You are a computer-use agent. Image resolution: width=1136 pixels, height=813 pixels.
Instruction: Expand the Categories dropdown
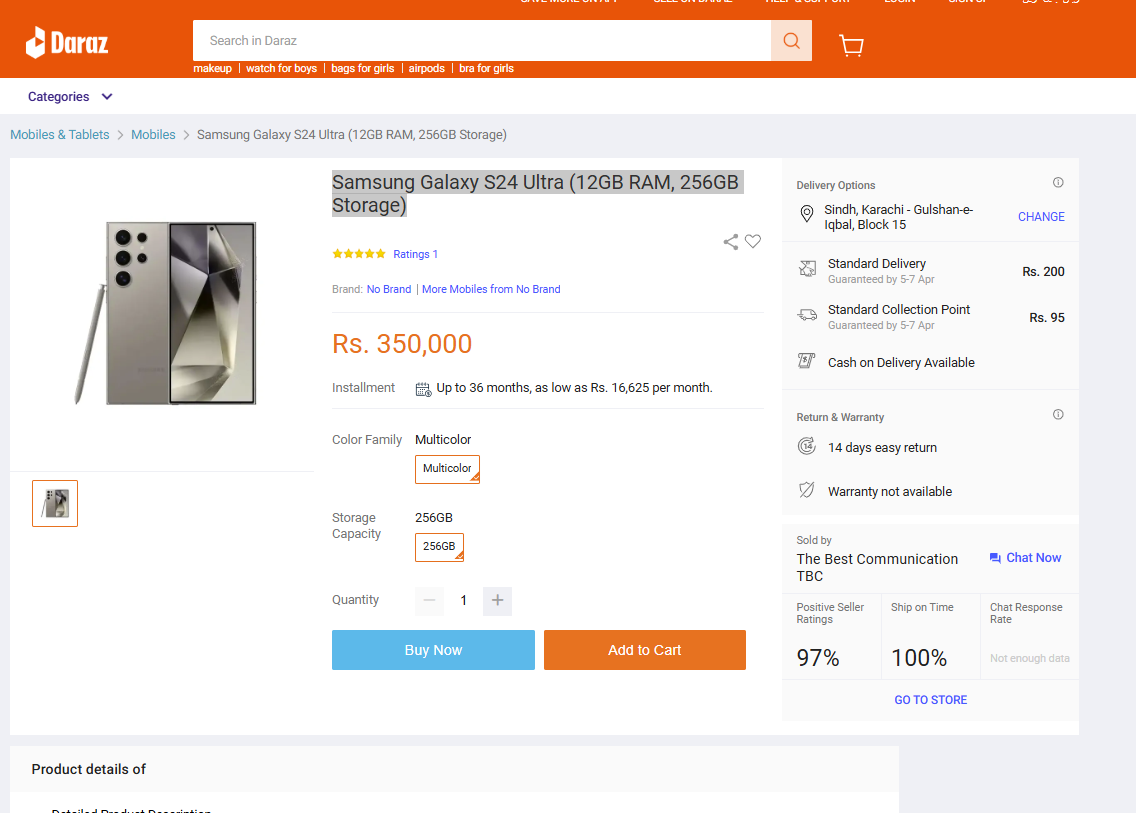70,96
